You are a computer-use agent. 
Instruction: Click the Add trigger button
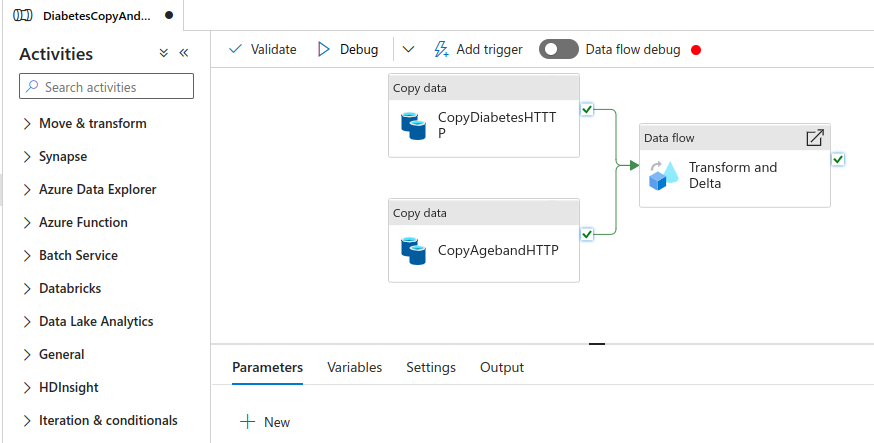478,49
